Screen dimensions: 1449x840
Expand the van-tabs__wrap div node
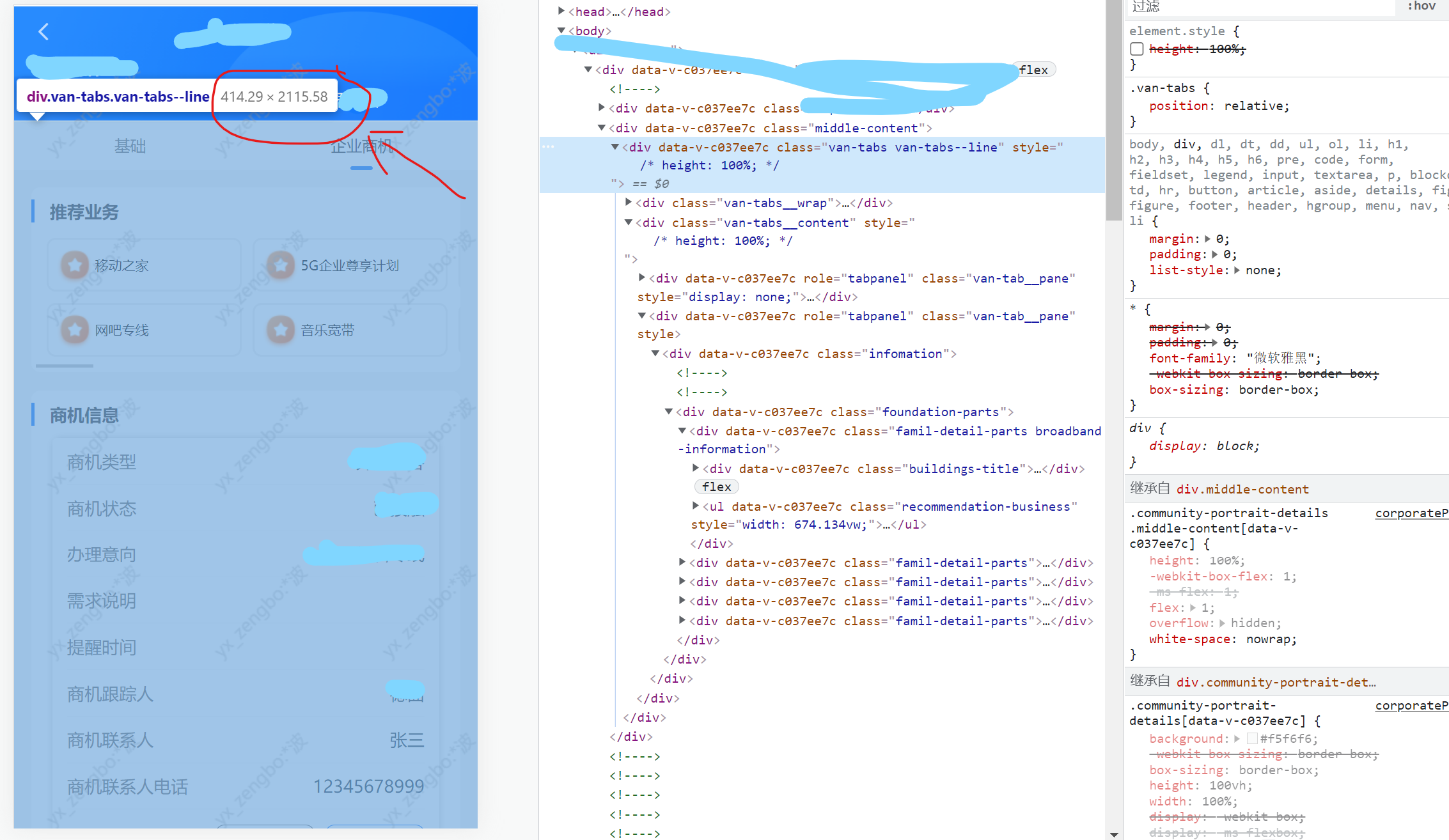pyautogui.click(x=629, y=203)
